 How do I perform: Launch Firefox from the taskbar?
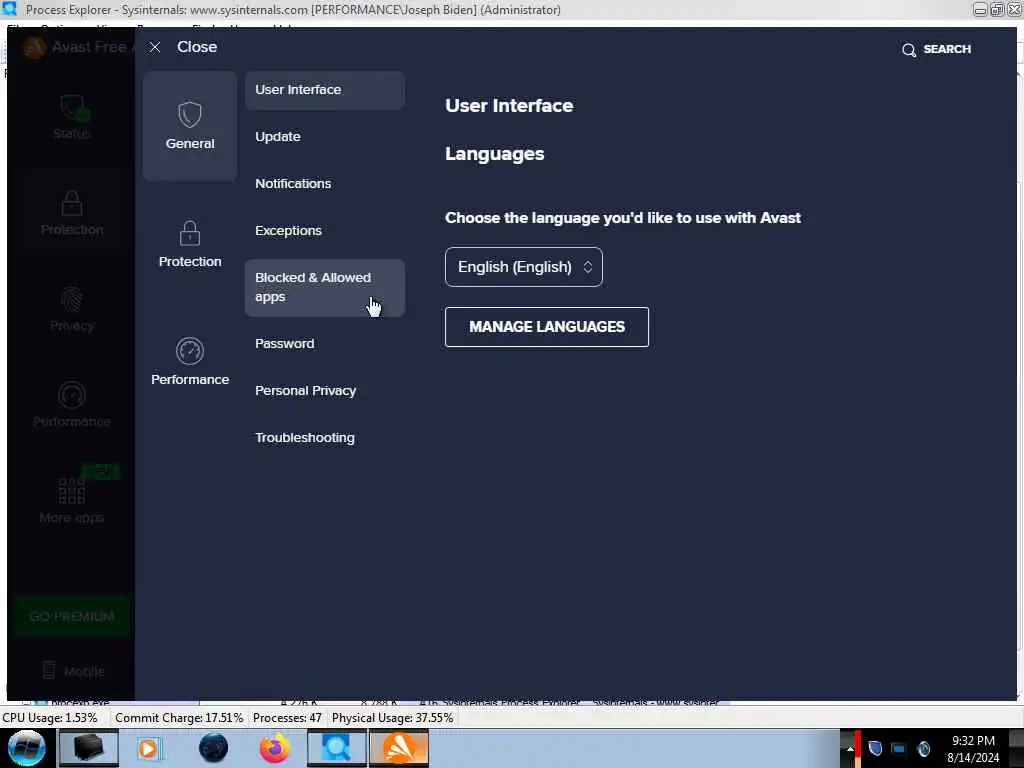[x=274, y=748]
